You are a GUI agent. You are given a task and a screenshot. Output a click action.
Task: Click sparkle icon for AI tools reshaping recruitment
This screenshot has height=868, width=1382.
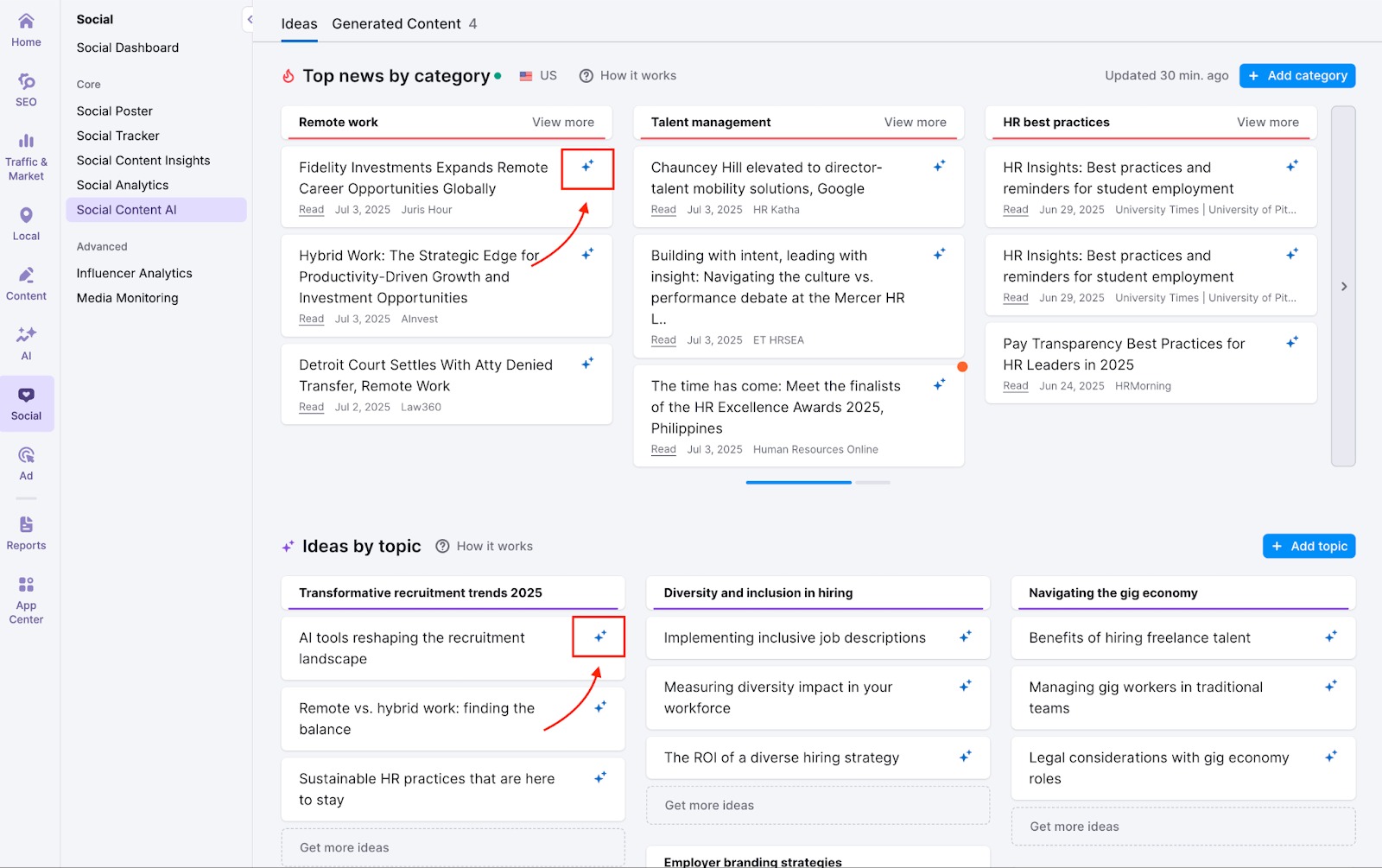pyautogui.click(x=599, y=637)
